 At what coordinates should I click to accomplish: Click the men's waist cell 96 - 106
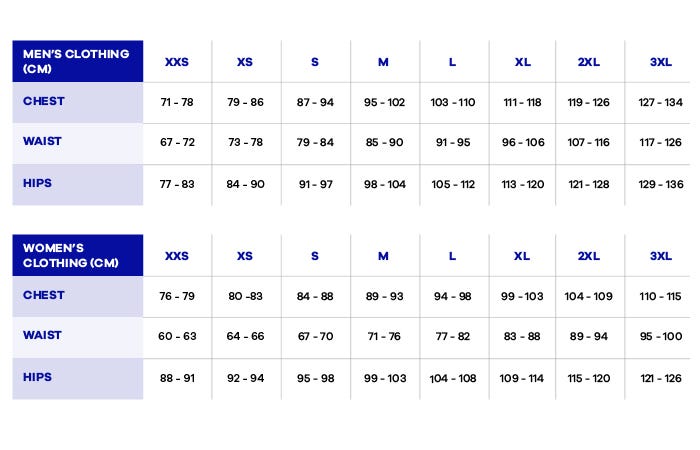523,143
